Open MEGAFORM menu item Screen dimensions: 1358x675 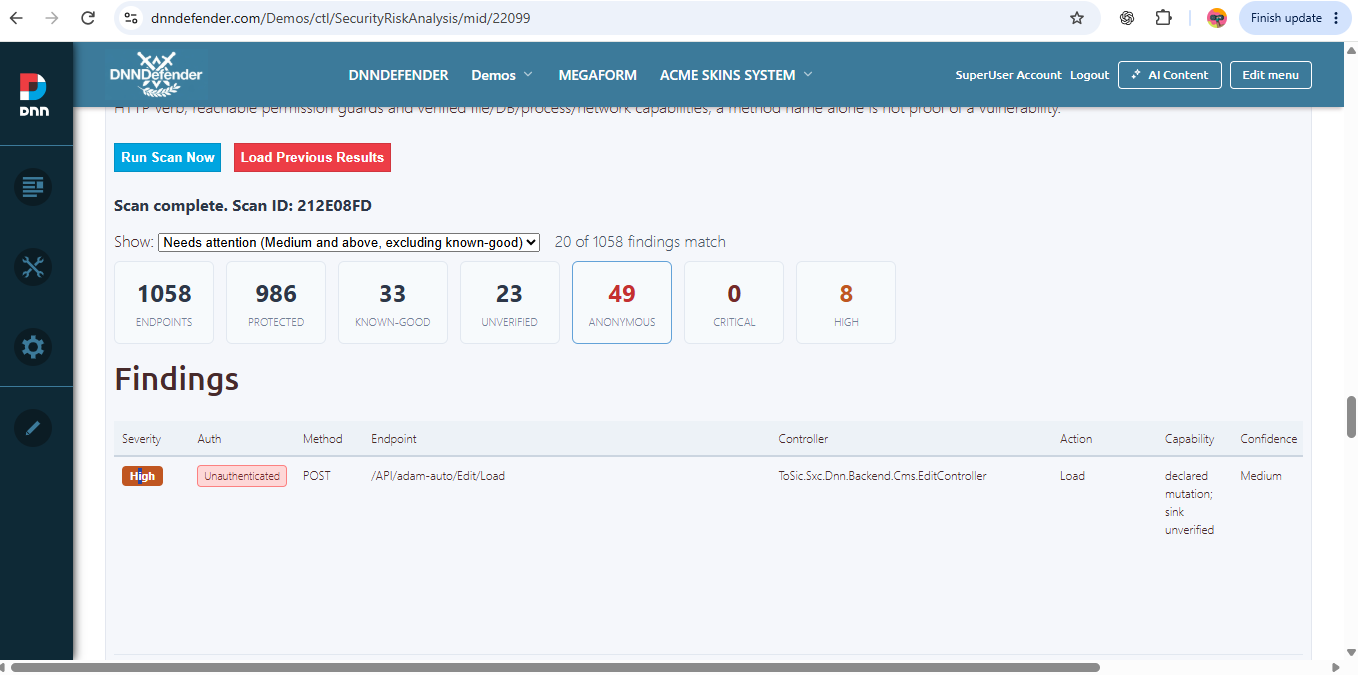coord(597,75)
